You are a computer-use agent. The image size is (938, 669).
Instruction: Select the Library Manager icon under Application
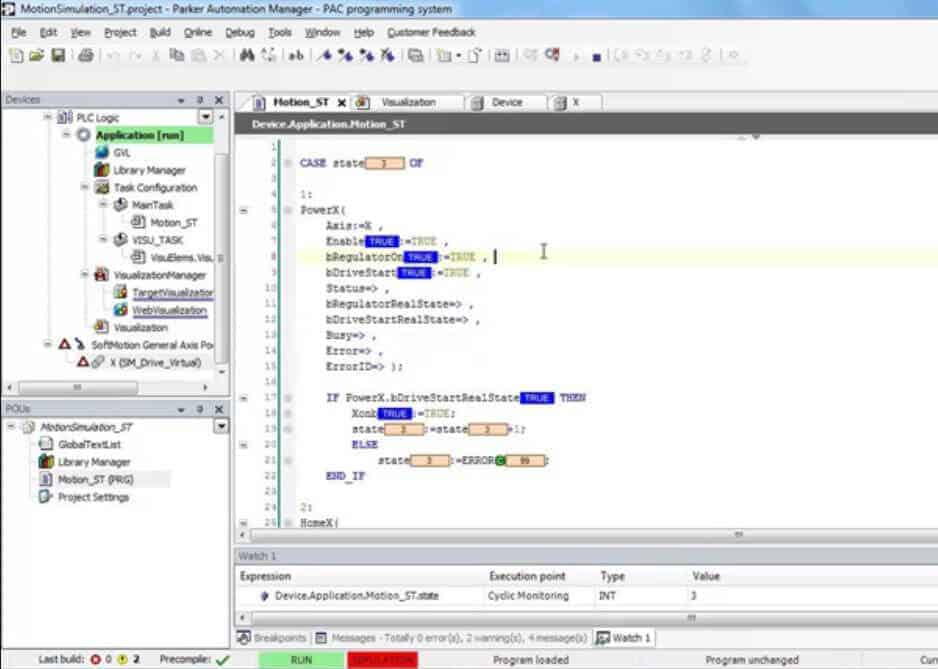point(102,170)
